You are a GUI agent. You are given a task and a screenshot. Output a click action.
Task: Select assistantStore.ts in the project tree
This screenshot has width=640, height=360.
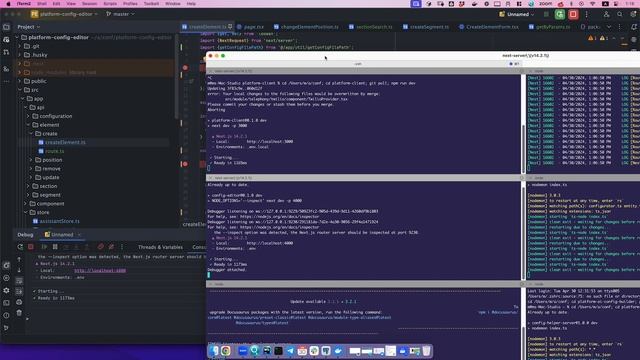(59, 221)
